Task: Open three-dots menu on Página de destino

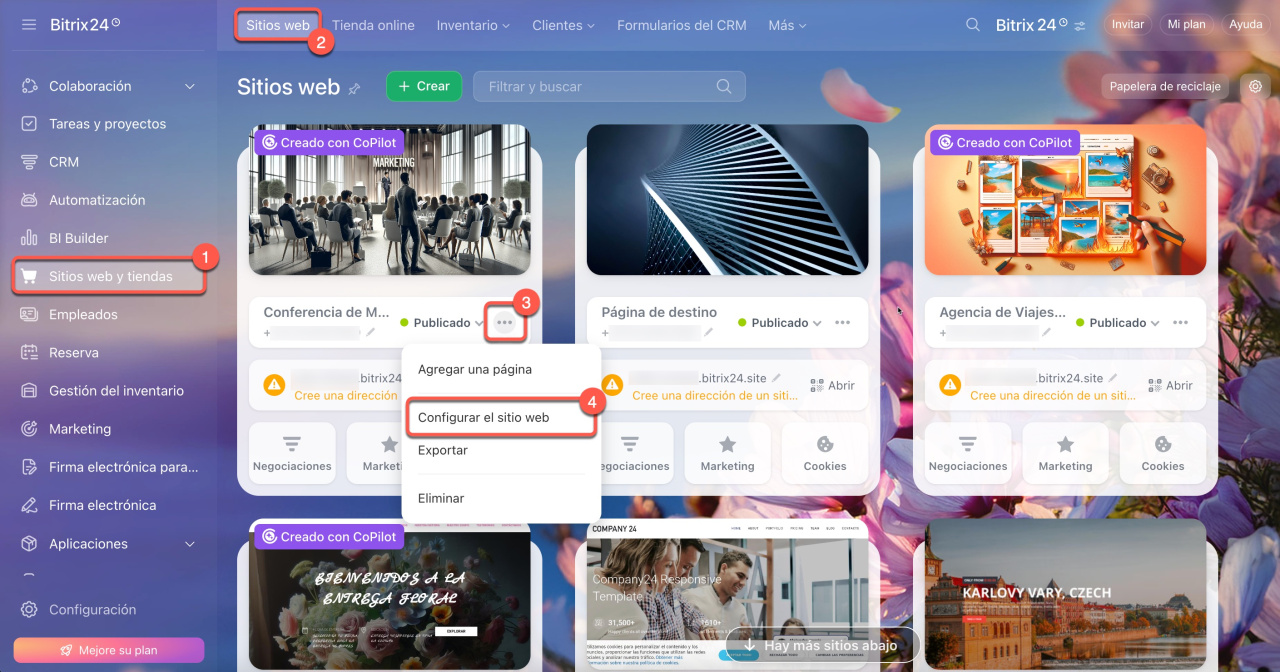Action: (x=843, y=323)
